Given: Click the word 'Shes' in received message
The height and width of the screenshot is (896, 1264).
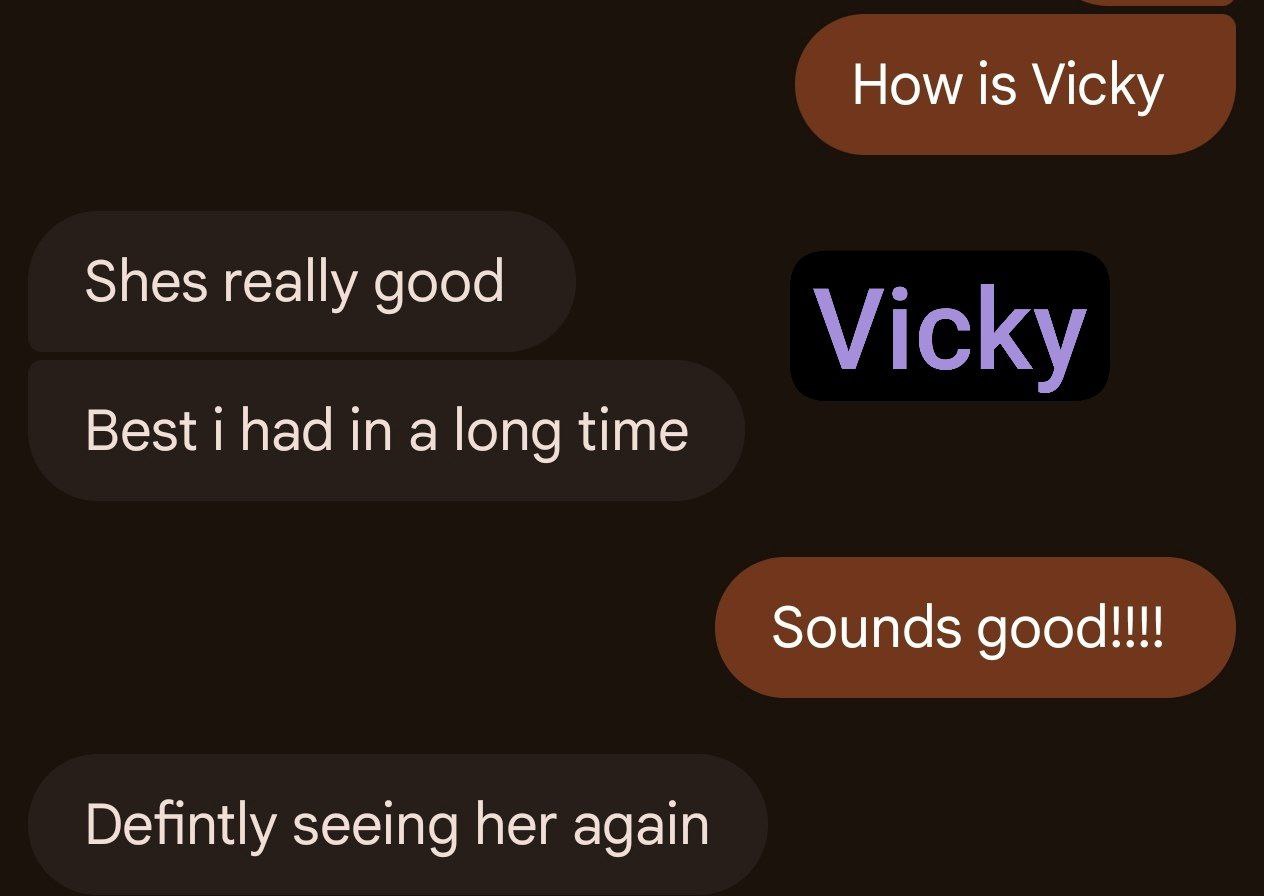Looking at the screenshot, I should pos(147,281).
